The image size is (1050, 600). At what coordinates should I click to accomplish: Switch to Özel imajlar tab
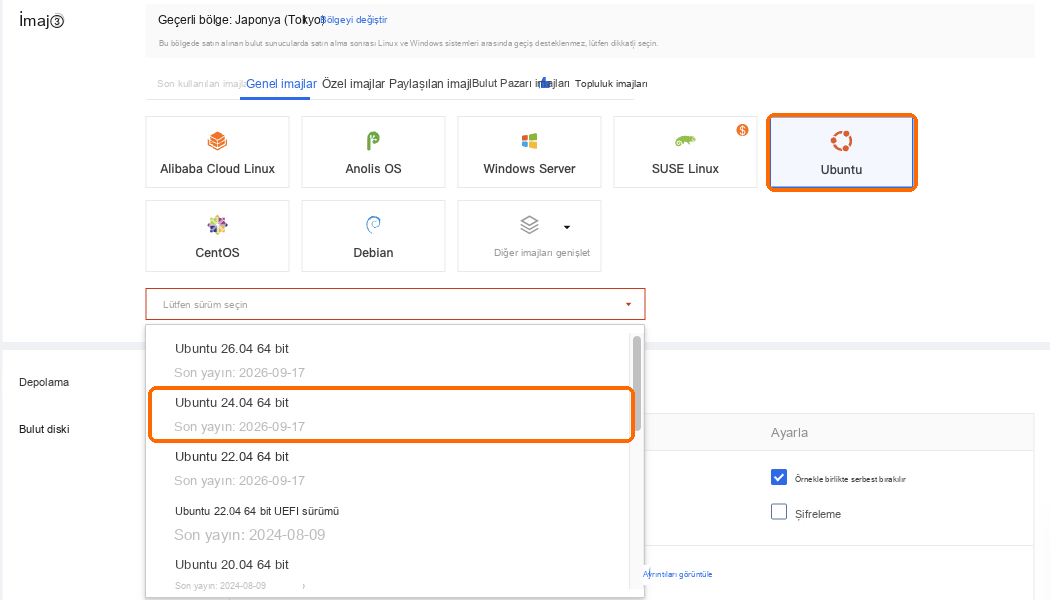click(x=354, y=84)
